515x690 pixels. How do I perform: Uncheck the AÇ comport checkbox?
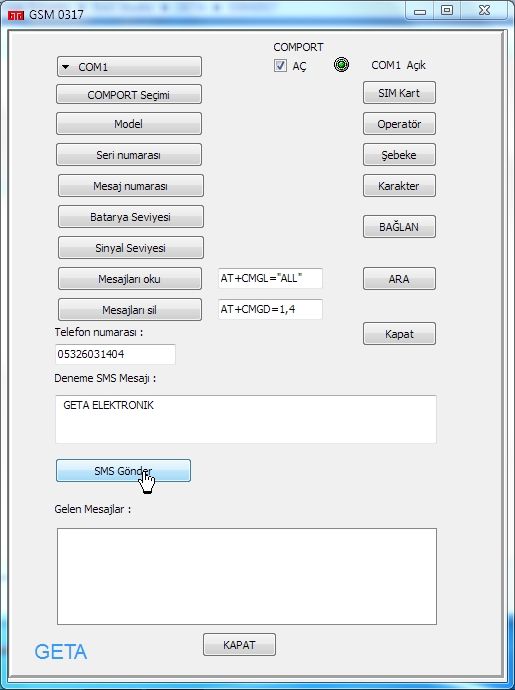[280, 66]
